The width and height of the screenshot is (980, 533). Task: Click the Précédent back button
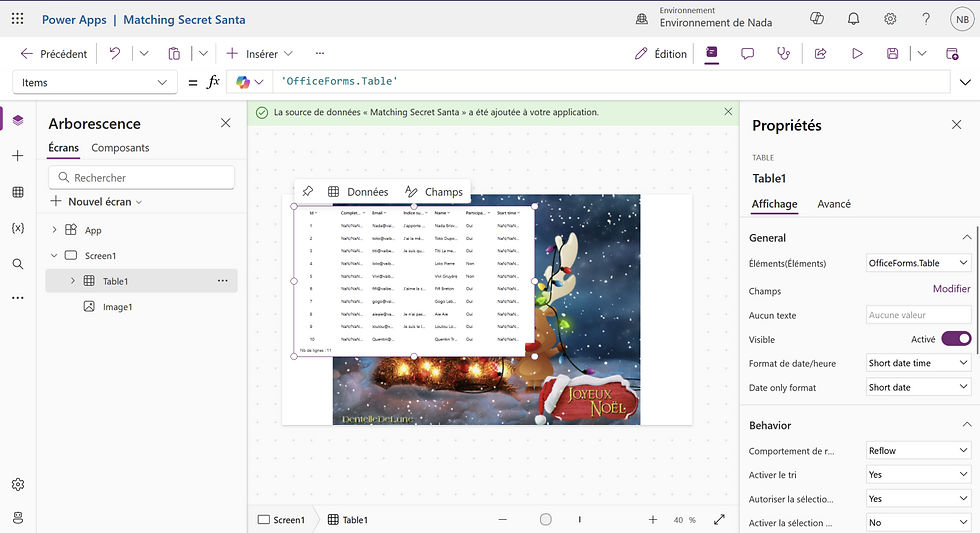[x=54, y=54]
